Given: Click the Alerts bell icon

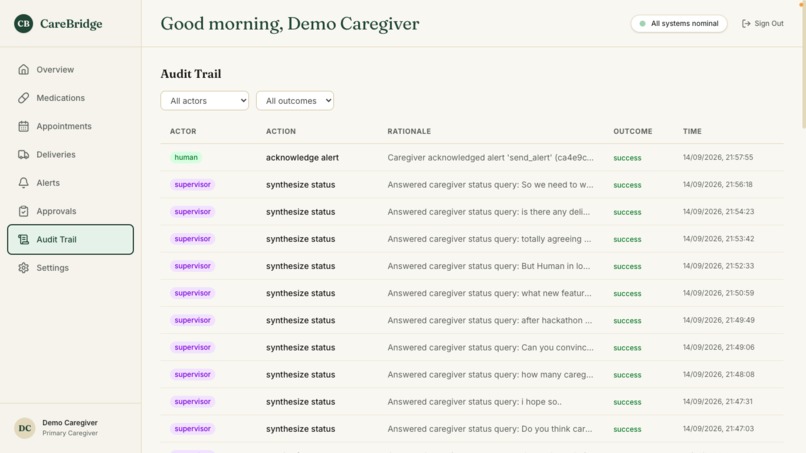Looking at the screenshot, I should coord(24,183).
